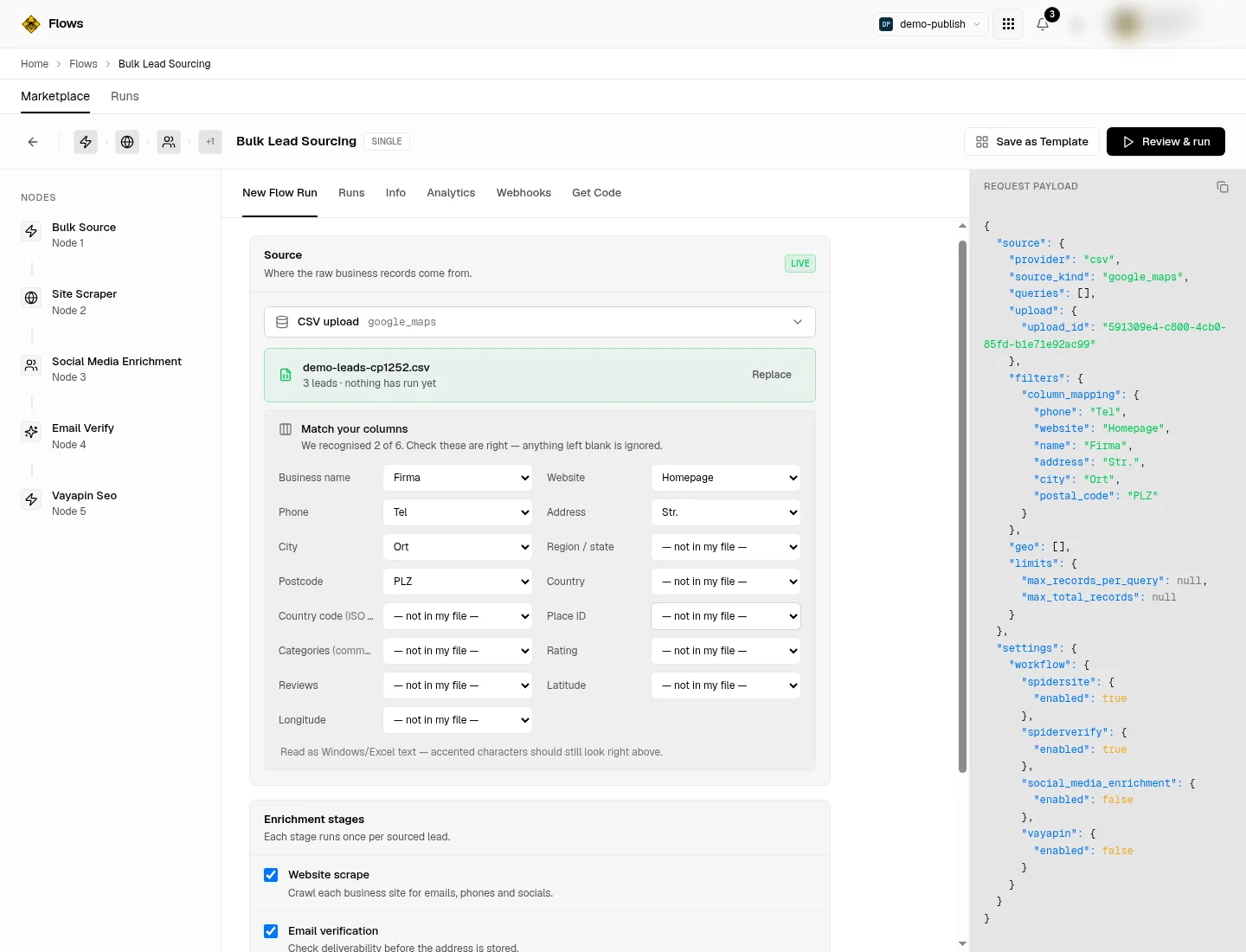Image resolution: width=1246 pixels, height=952 pixels.
Task: Click the scroll up arrow
Action: coord(962,226)
